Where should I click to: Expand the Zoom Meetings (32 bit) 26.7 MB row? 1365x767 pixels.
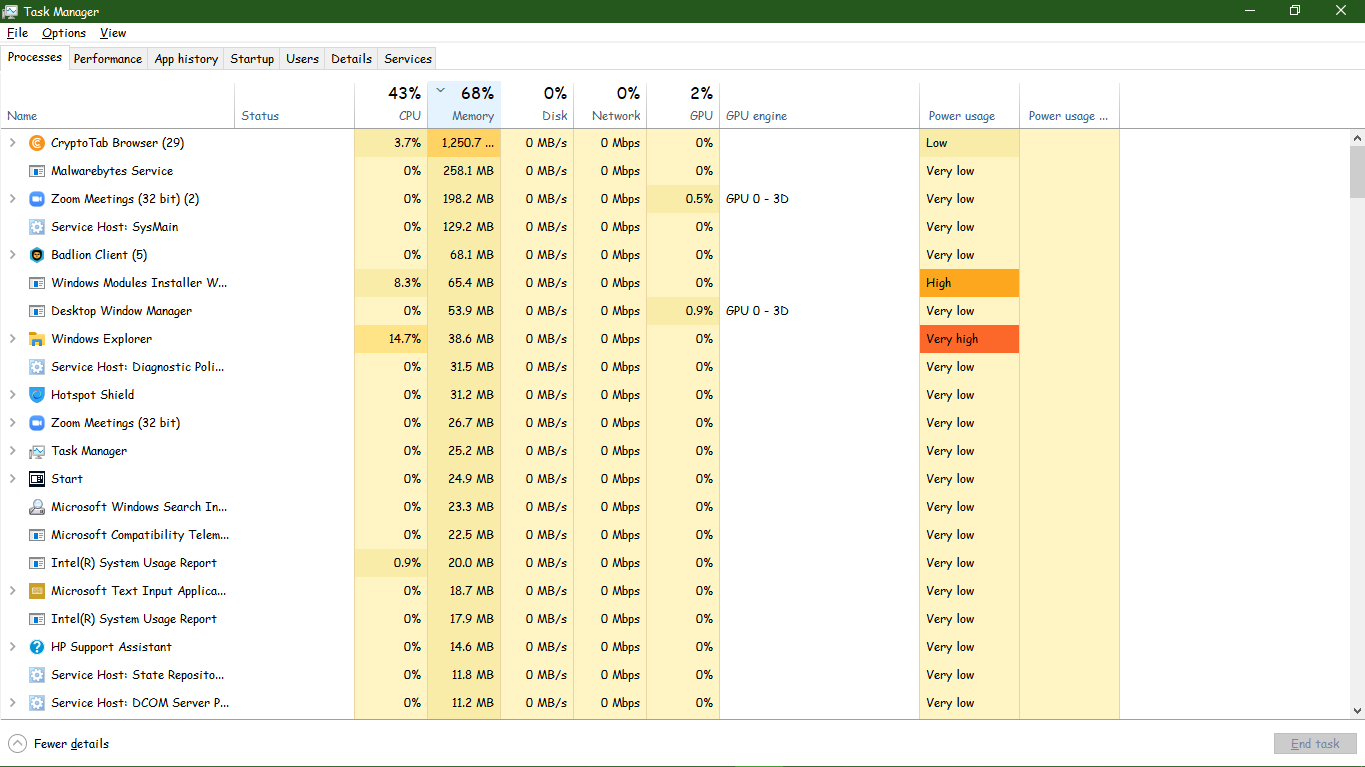[x=13, y=423]
